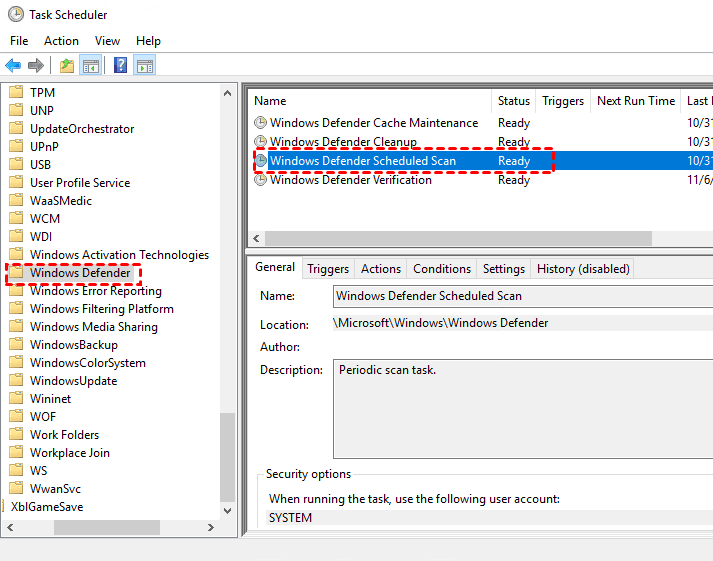The height and width of the screenshot is (561, 713).
Task: Select the WaaSMedic folder
Action: [61, 200]
